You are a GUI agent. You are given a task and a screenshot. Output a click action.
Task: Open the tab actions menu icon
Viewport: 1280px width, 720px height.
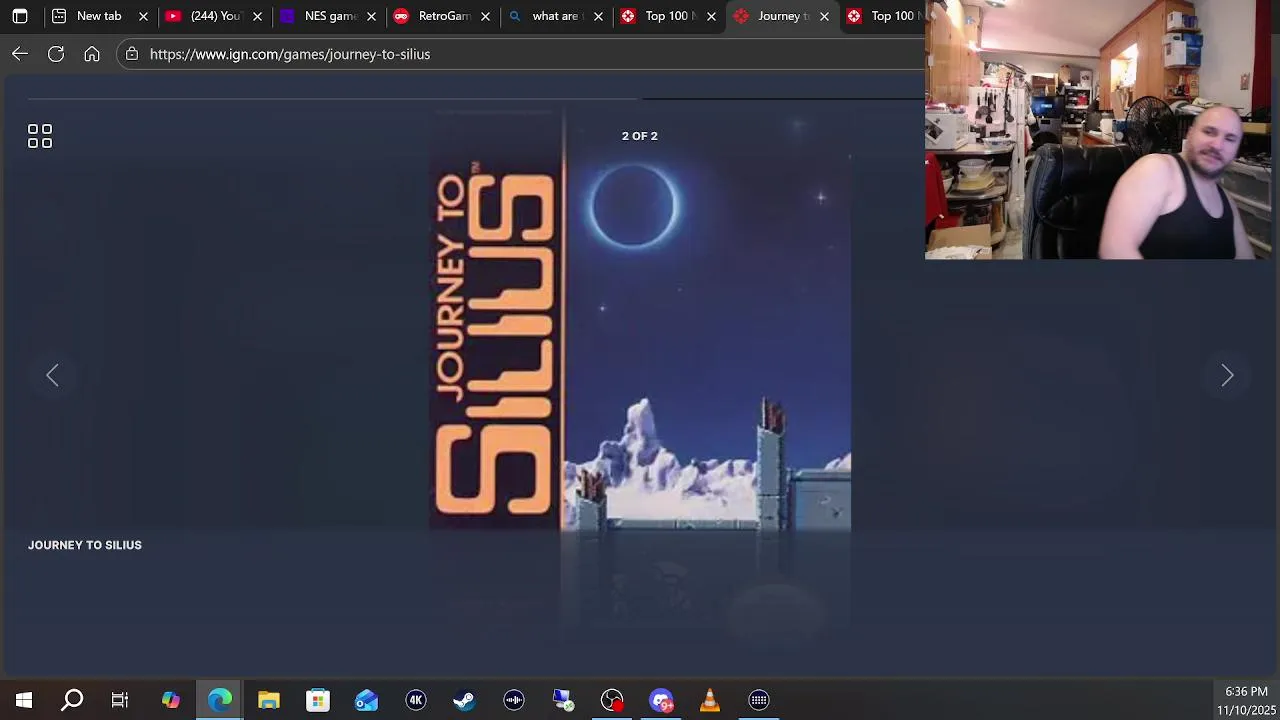pos(20,16)
